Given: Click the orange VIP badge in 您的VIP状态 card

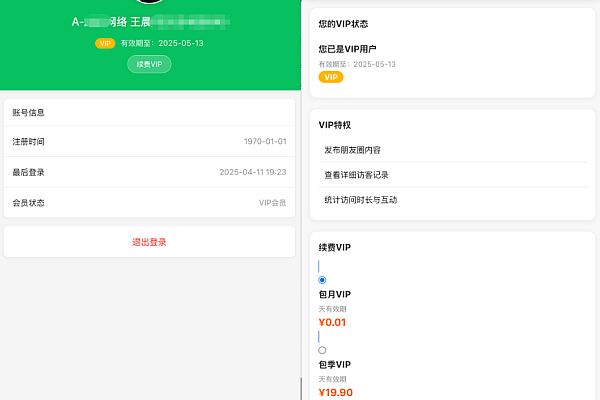Looking at the screenshot, I should tap(331, 77).
